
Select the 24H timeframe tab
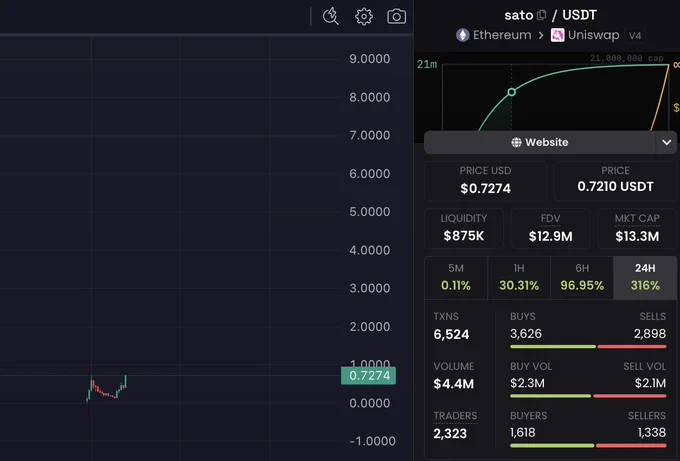point(645,278)
